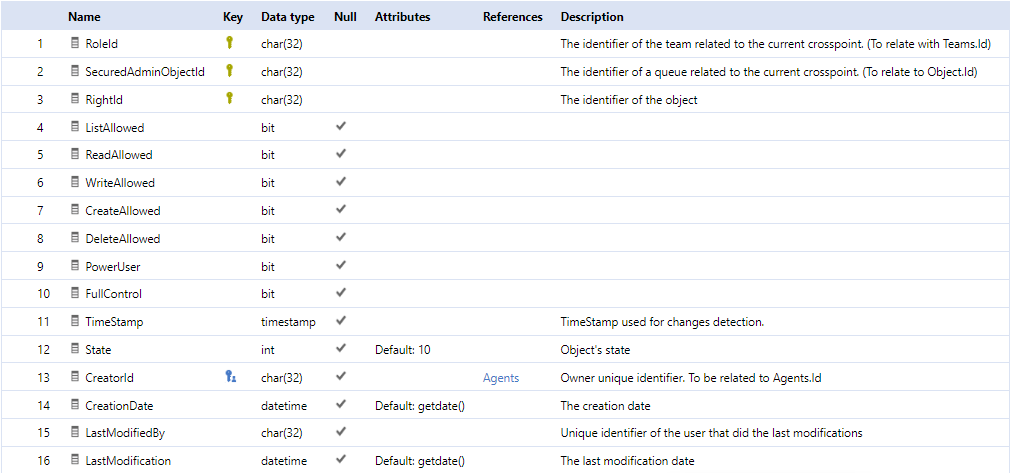1011x473 pixels.
Task: Click the column icon next to LastModification
Action: click(75, 461)
